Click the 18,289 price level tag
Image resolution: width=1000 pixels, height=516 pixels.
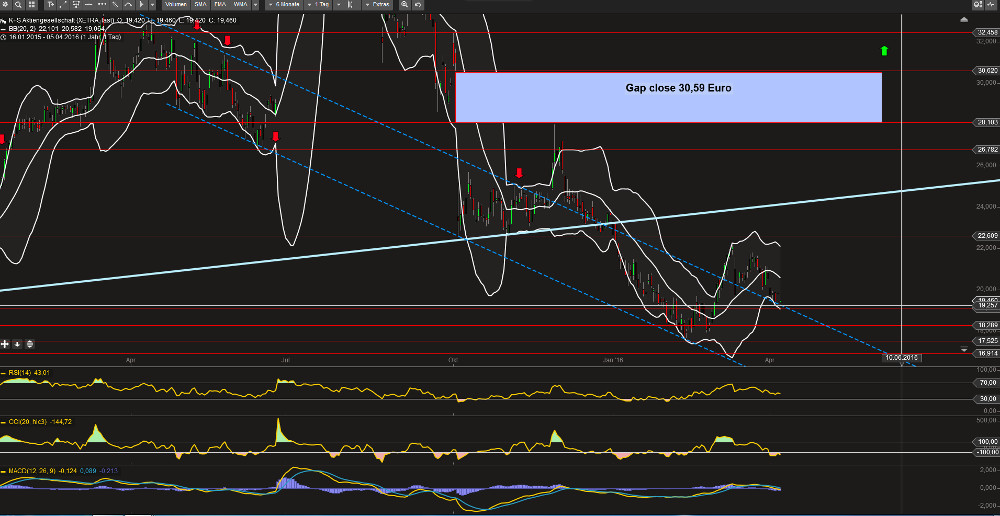987,325
